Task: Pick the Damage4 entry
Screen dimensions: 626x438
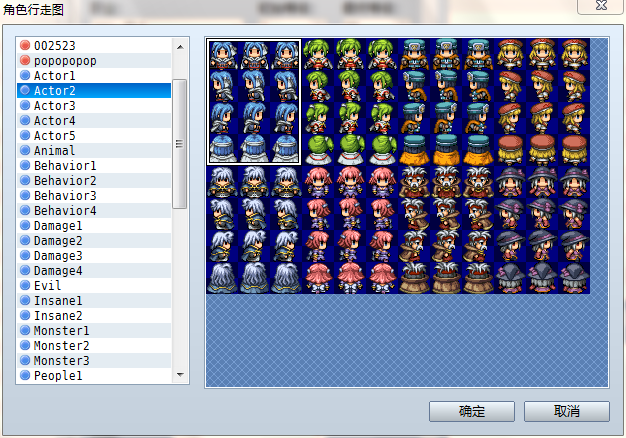Action: (94, 271)
